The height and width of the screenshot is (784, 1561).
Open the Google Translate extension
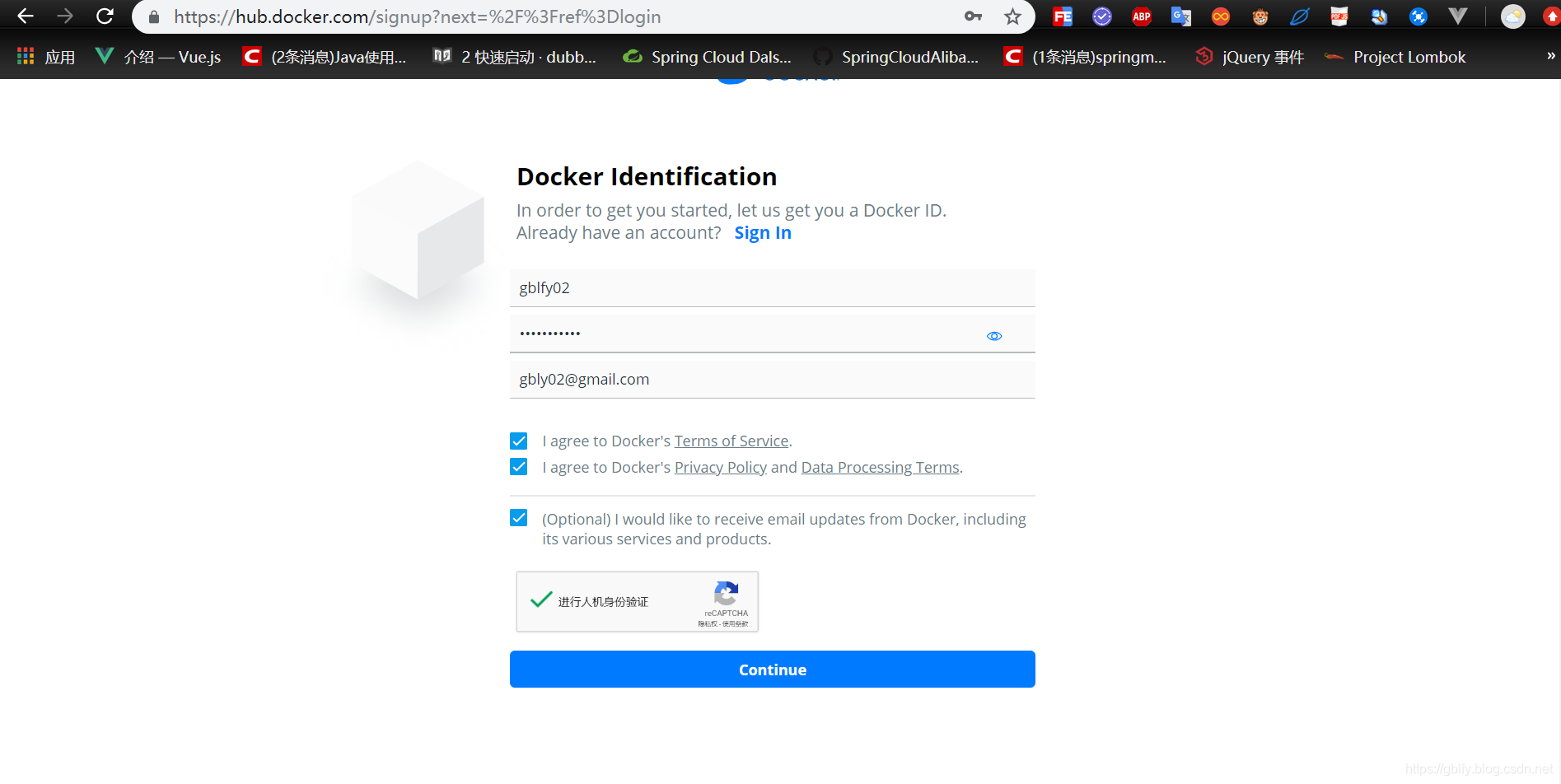coord(1181,16)
